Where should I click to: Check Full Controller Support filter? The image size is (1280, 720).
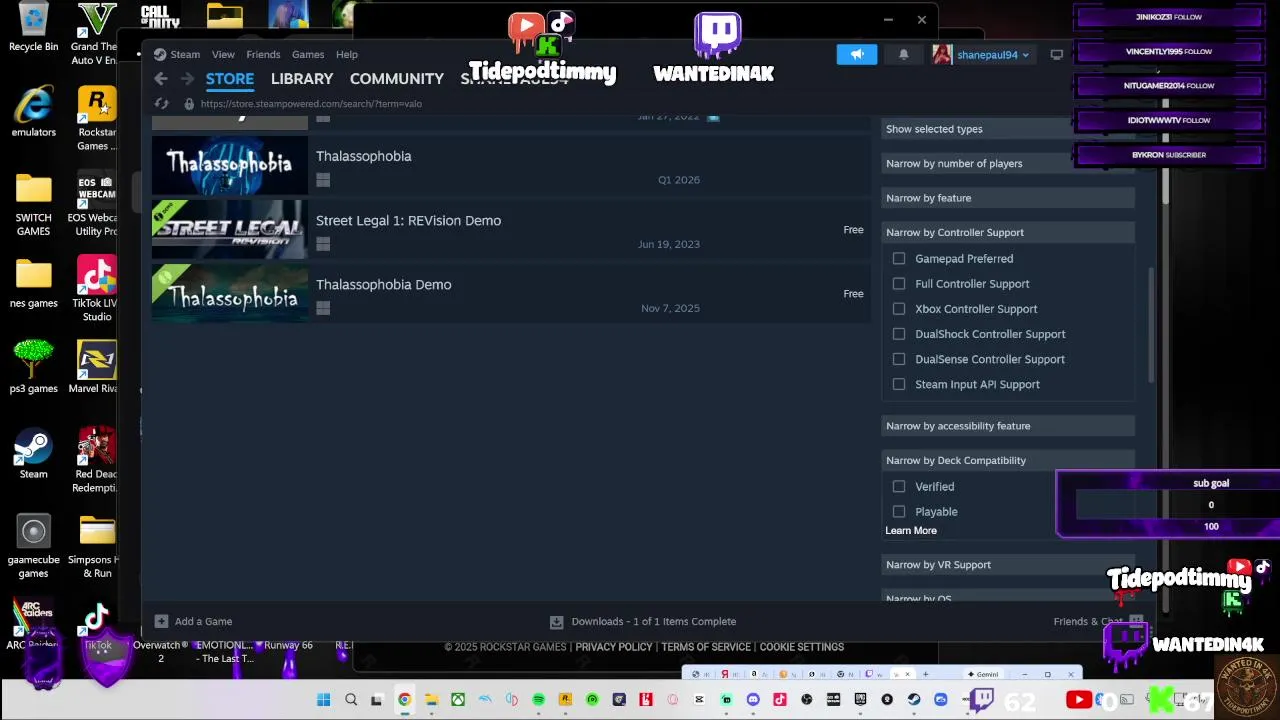[x=899, y=283]
